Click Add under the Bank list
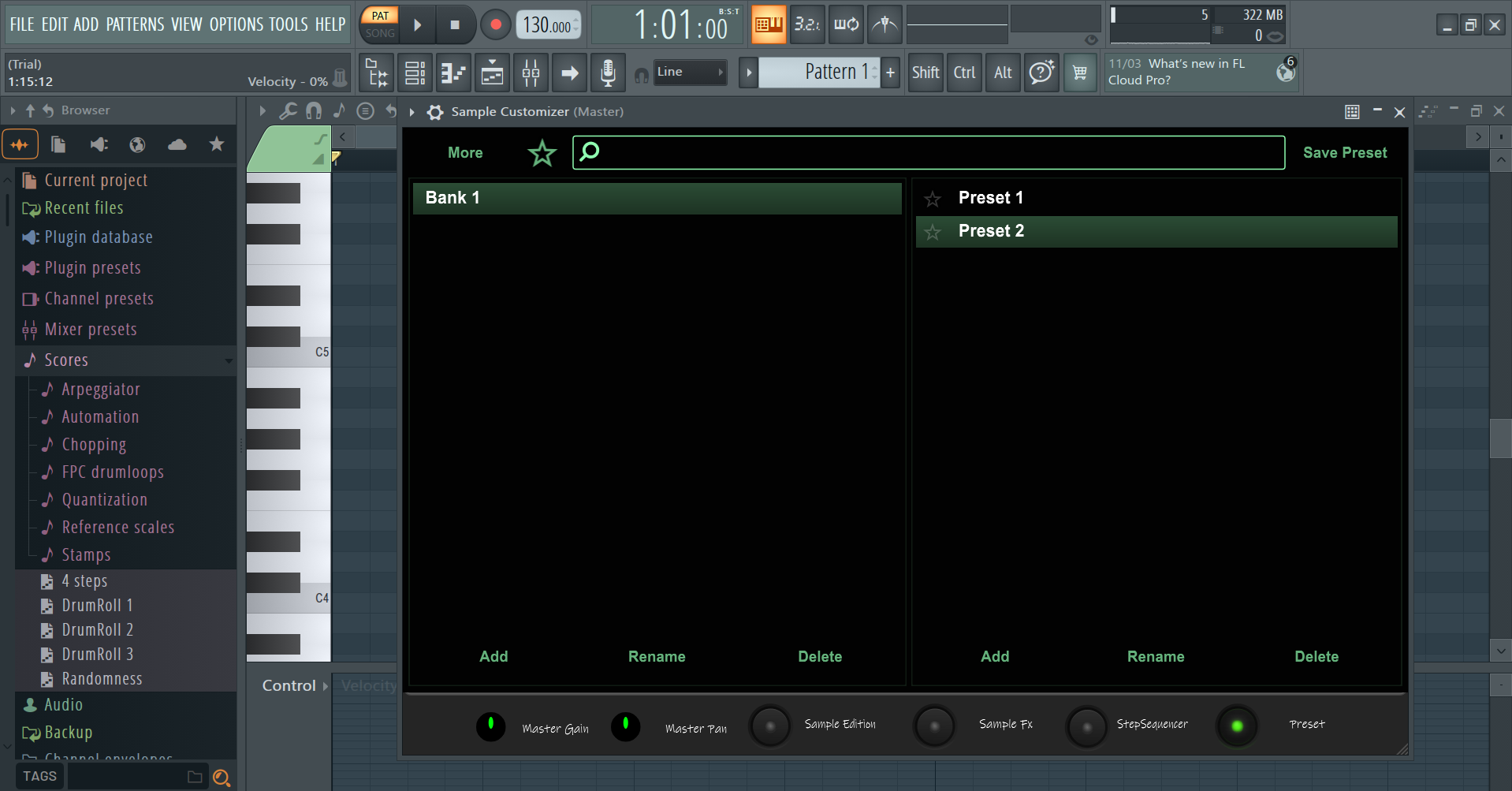Screen dimensions: 1512x791 pos(493,656)
